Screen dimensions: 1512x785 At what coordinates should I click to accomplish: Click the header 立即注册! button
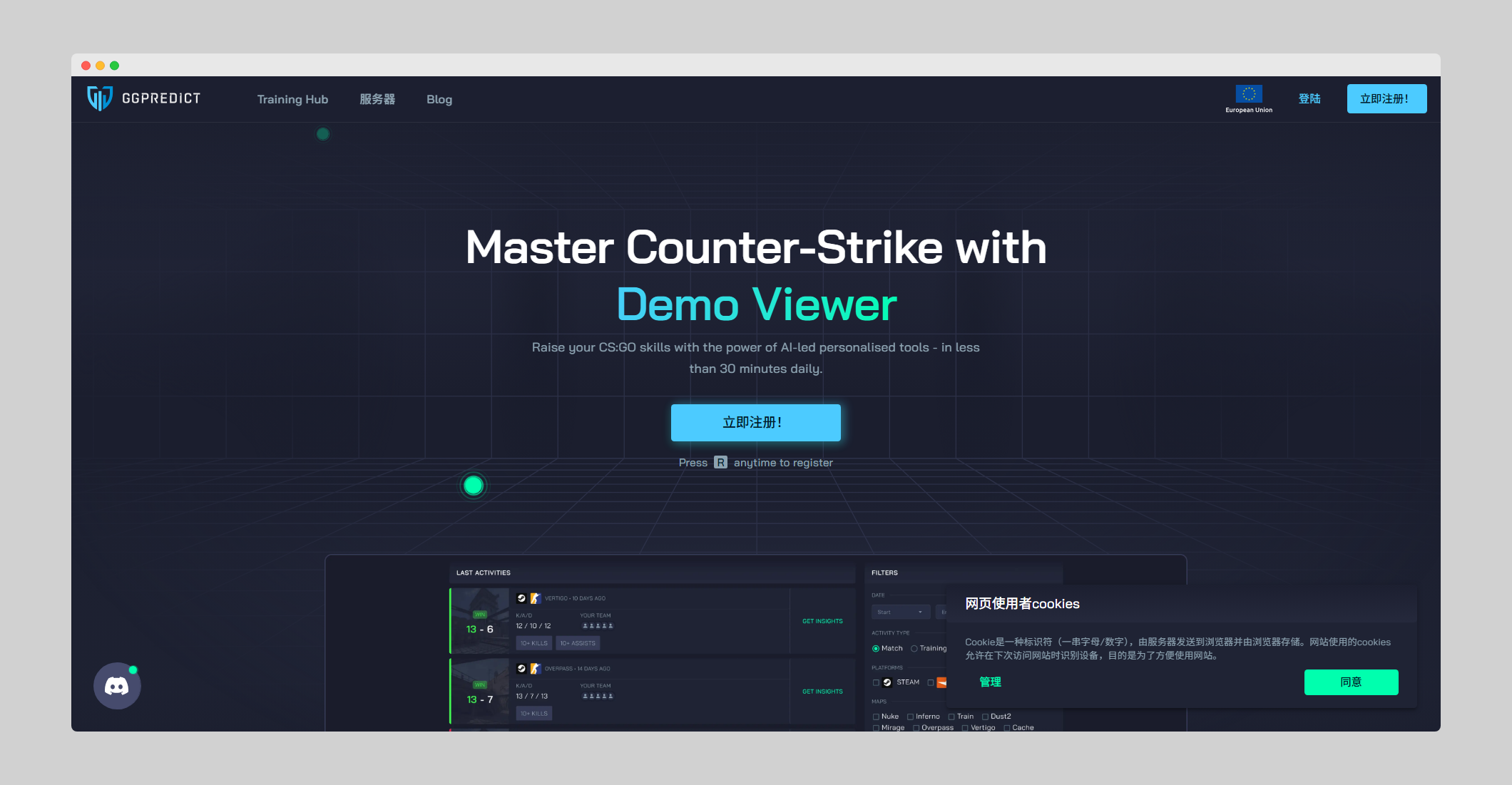pyautogui.click(x=1386, y=98)
